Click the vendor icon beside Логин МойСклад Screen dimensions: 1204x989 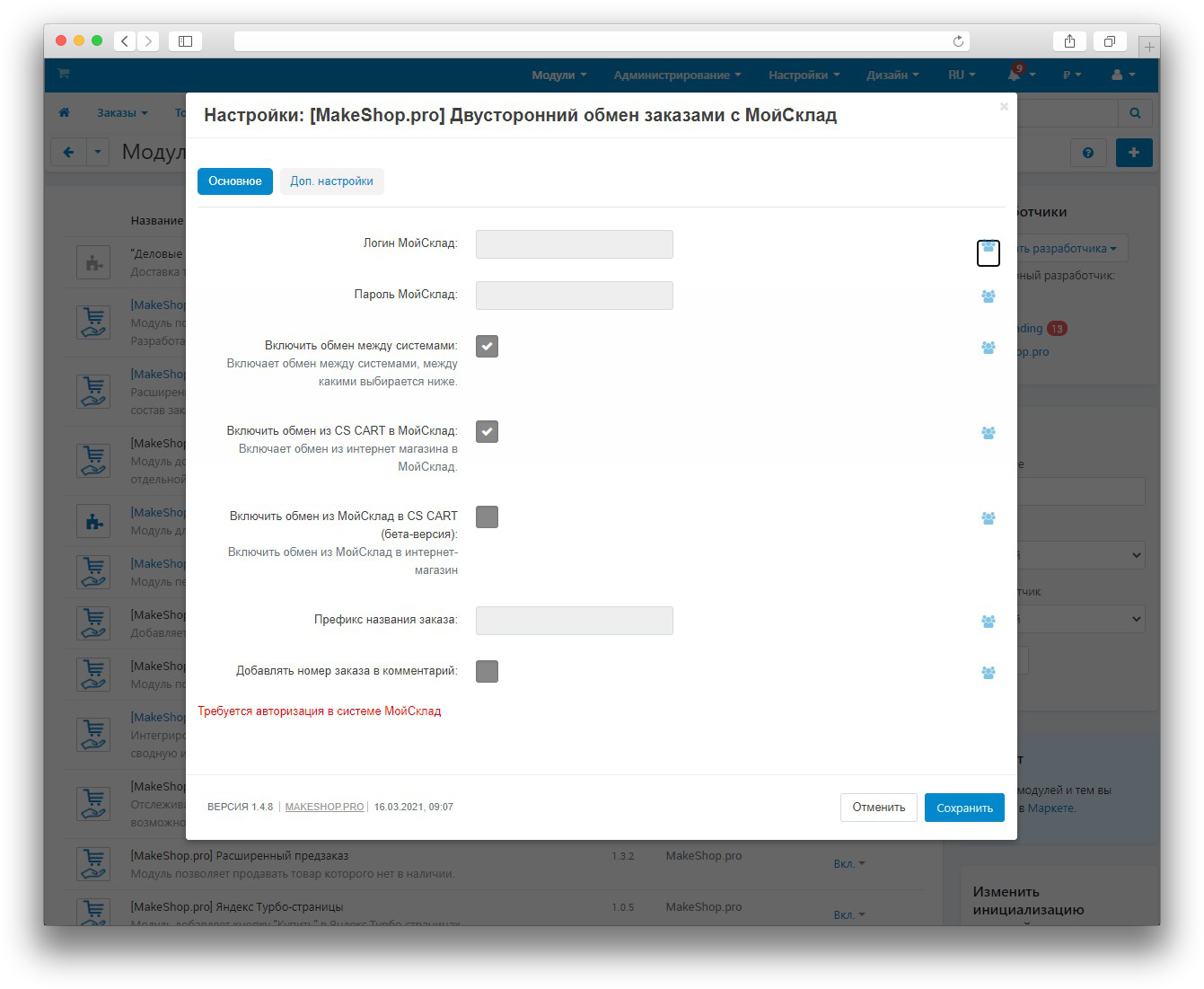[x=988, y=247]
